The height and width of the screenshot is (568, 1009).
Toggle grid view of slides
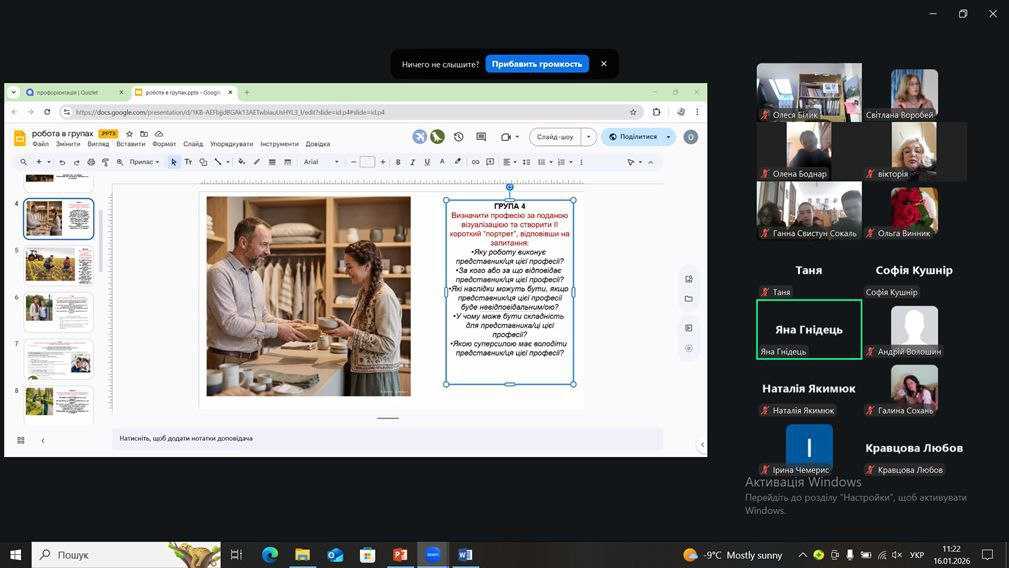[20, 440]
